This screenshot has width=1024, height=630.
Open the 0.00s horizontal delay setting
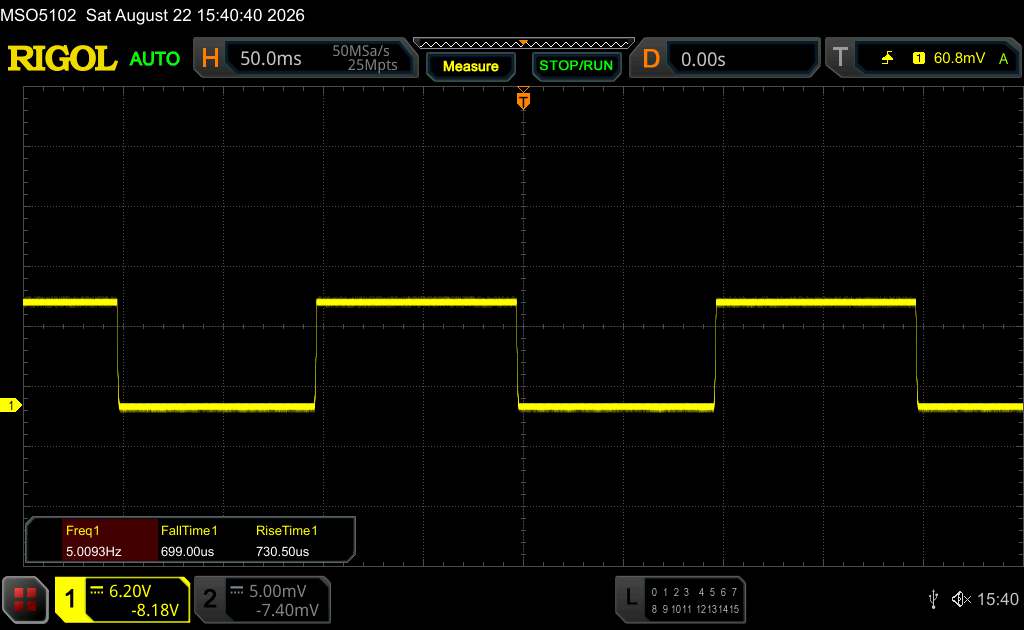pyautogui.click(x=703, y=59)
